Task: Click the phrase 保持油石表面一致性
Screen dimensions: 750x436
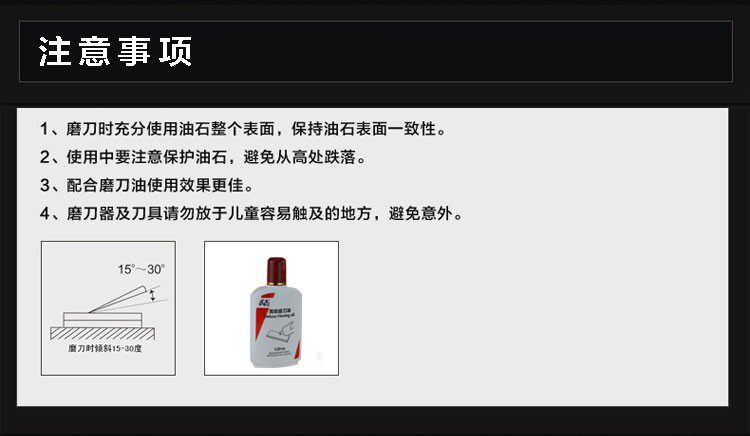Action: tap(364, 129)
